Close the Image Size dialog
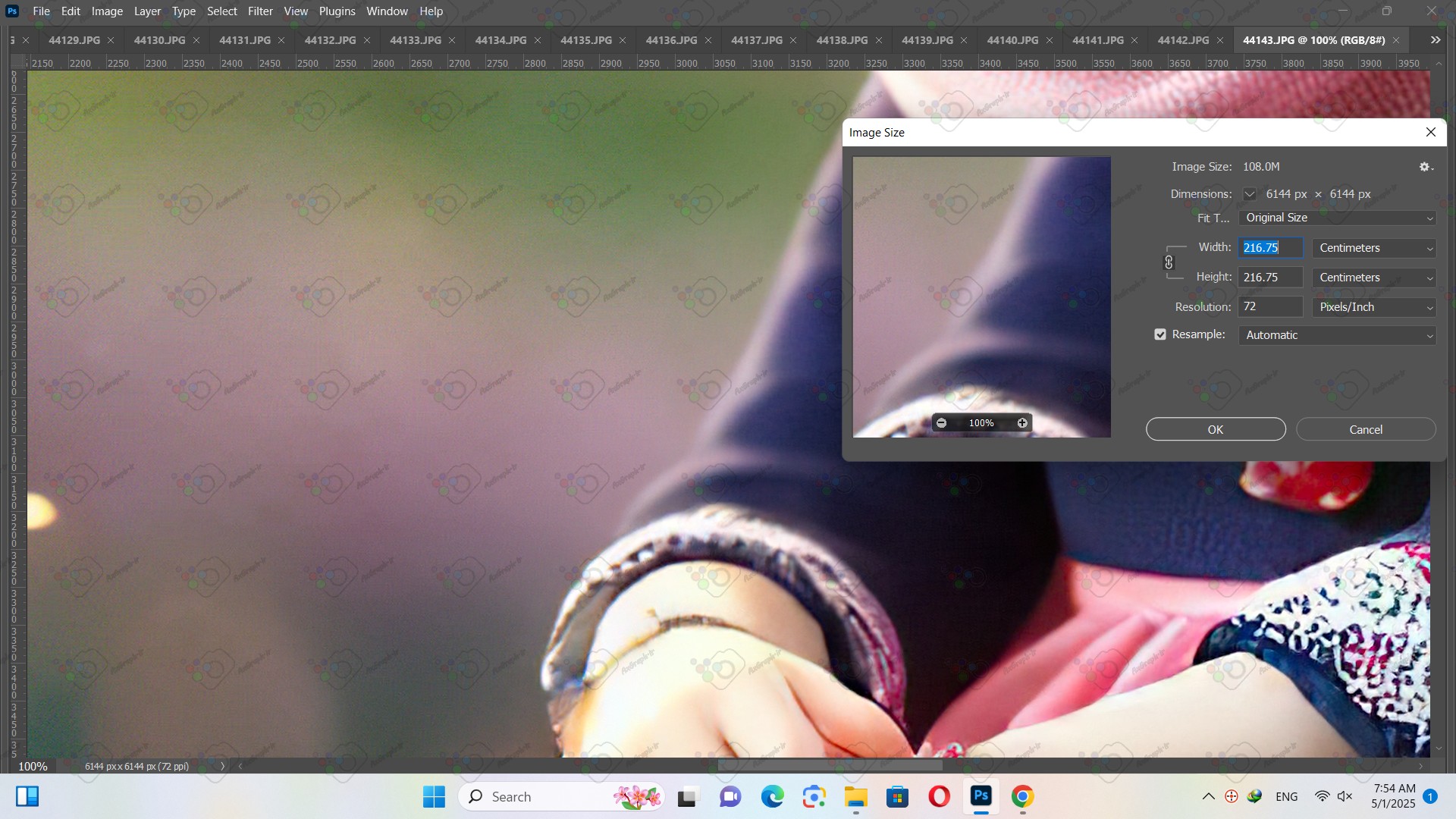 pos(1431,132)
